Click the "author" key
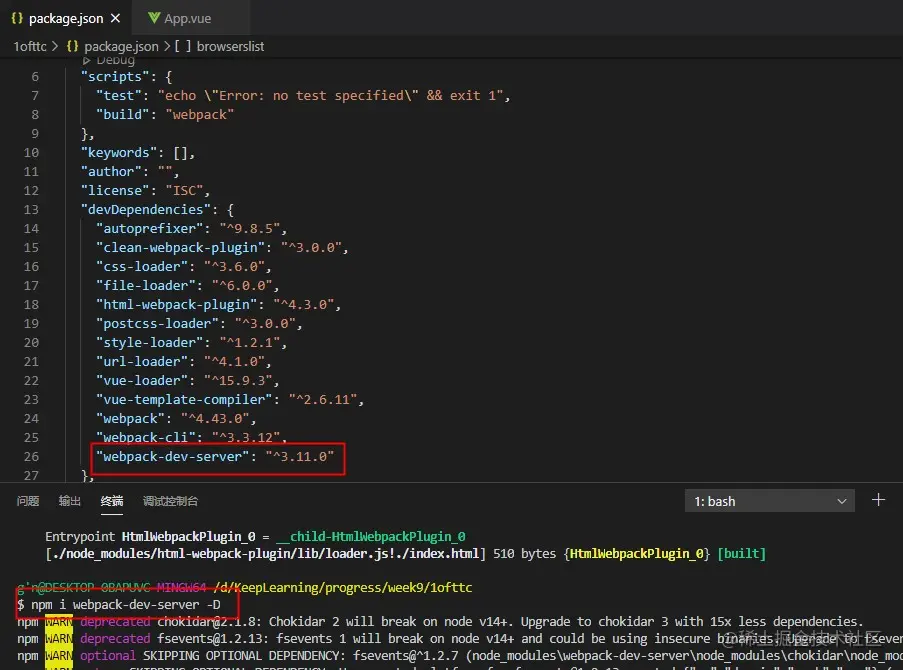Image resolution: width=903 pixels, height=670 pixels. coord(111,172)
